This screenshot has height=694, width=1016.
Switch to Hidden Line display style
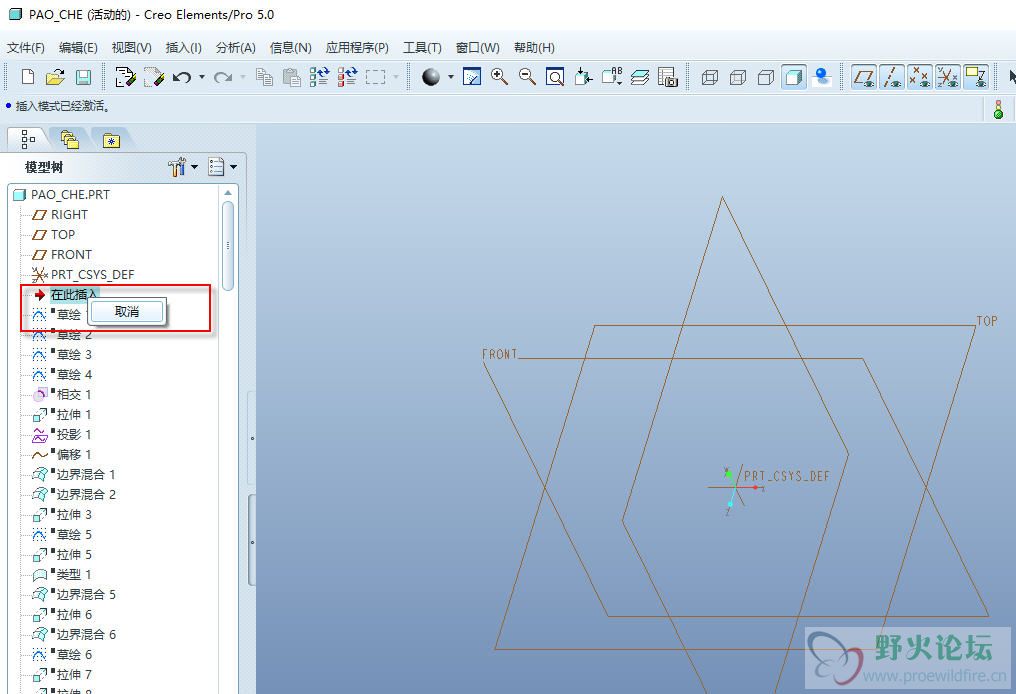[x=738, y=77]
